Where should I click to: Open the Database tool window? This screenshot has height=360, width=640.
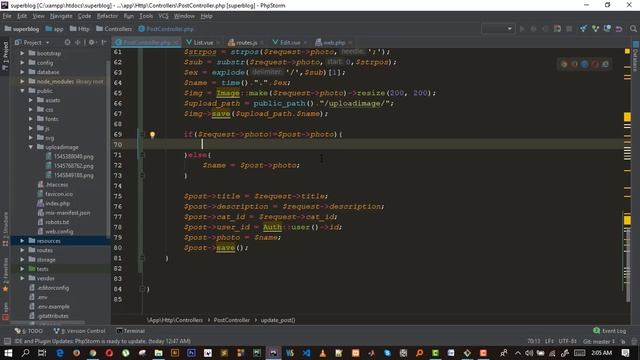(x=636, y=56)
